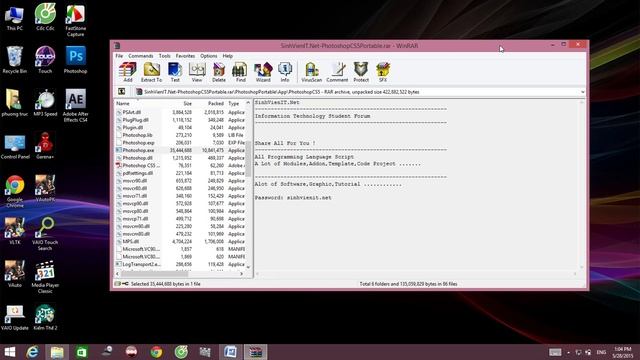This screenshot has height=360, width=640.
Task: Open File Explorer from the taskbar
Action: click(x=57, y=352)
